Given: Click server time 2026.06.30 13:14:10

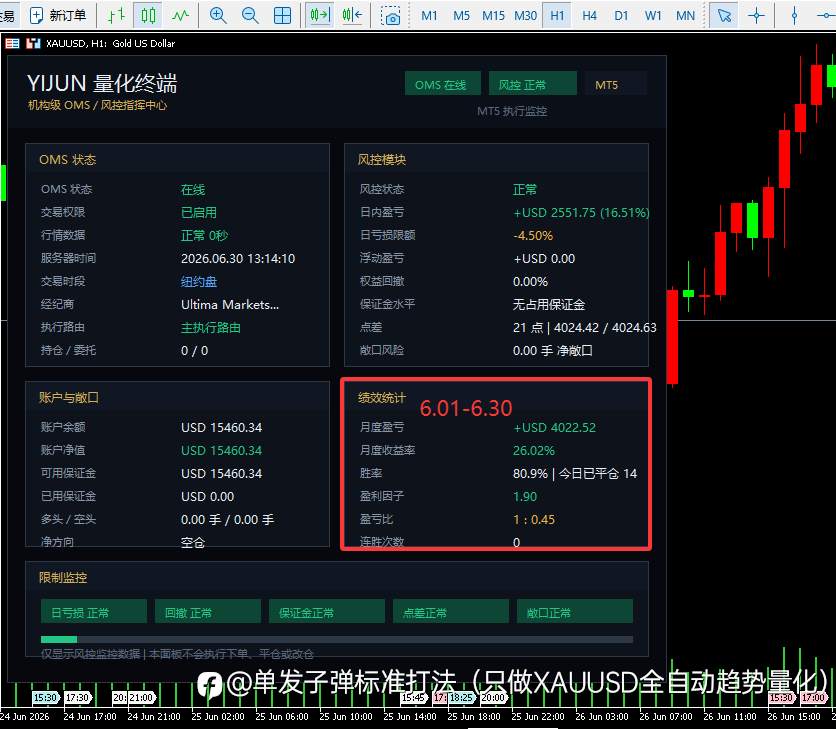Looking at the screenshot, I should pyautogui.click(x=238, y=259).
